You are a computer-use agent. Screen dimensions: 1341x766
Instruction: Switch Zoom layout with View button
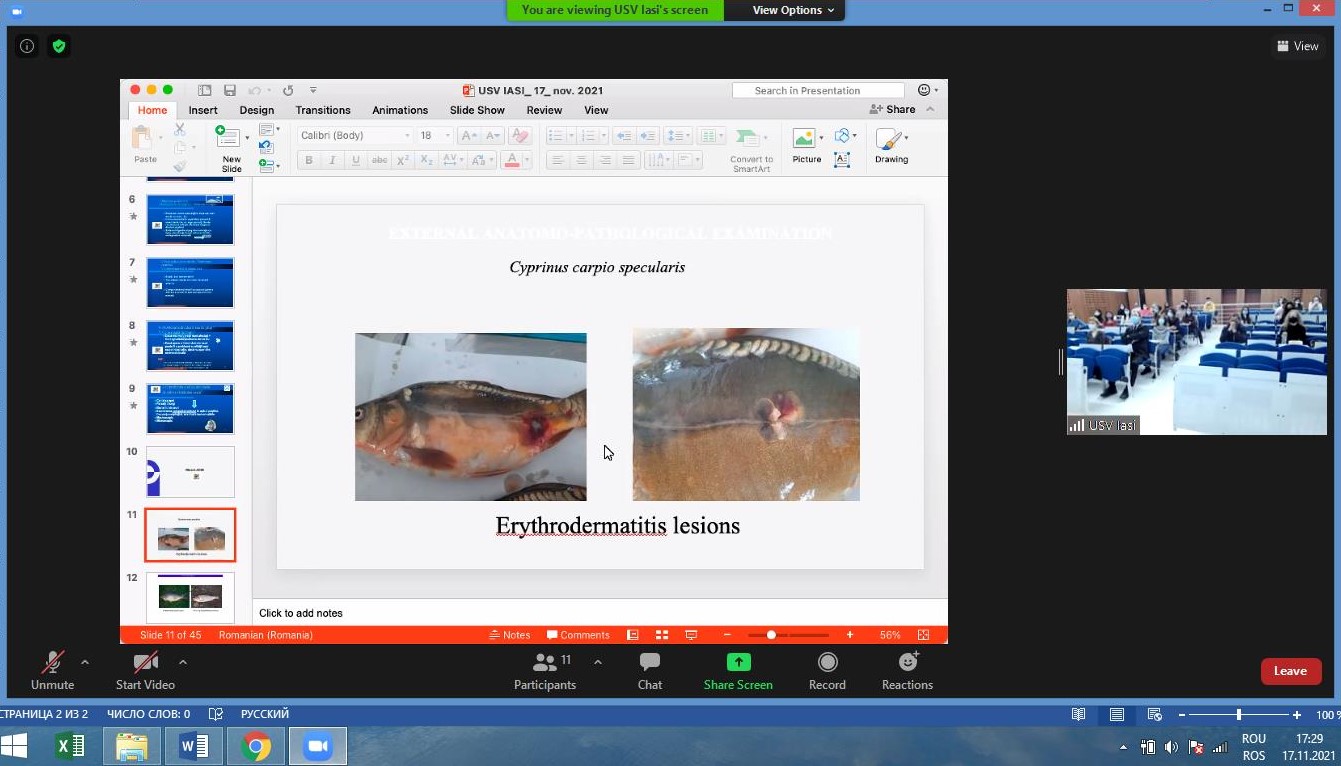tap(1297, 46)
